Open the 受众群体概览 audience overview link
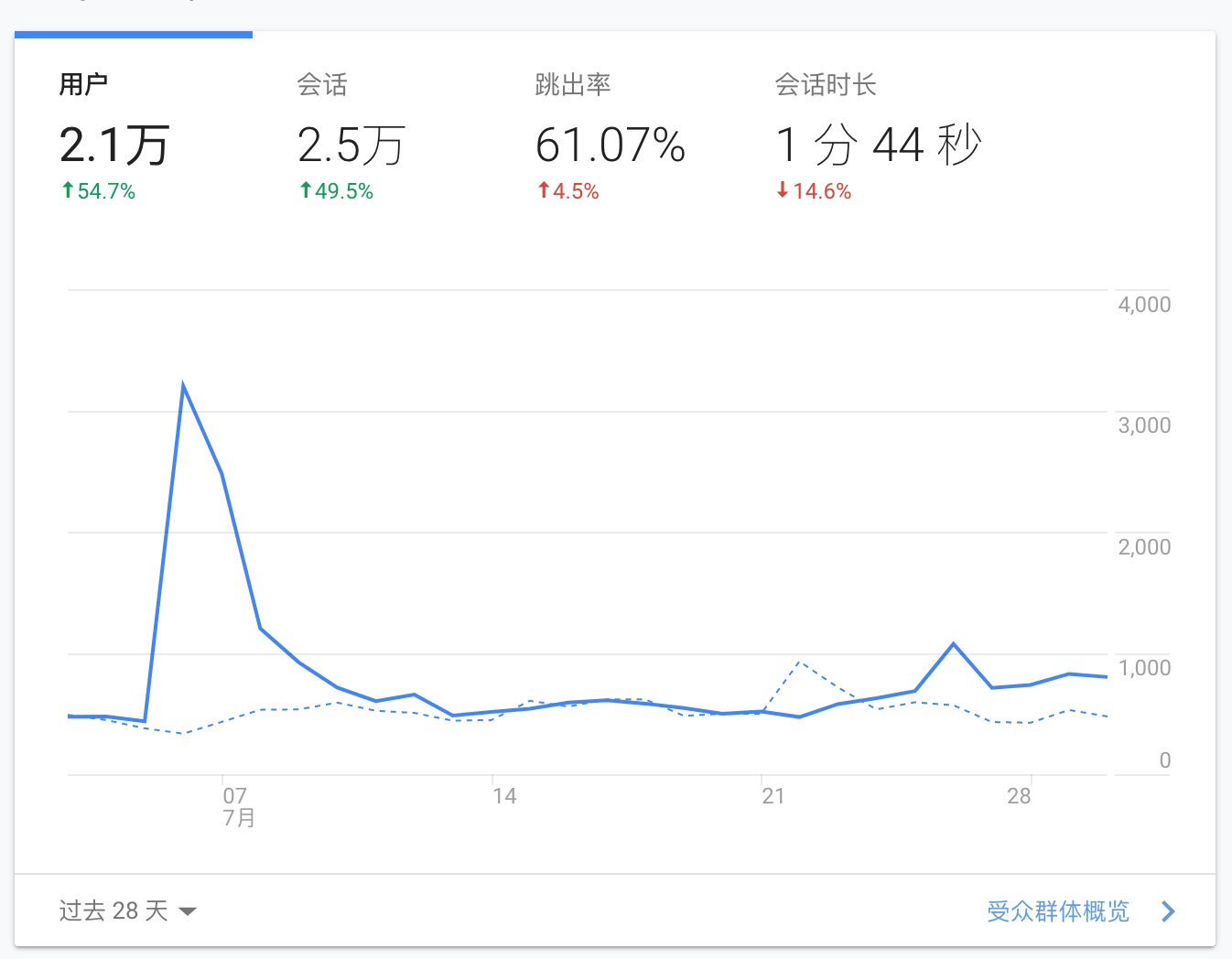 click(1056, 911)
